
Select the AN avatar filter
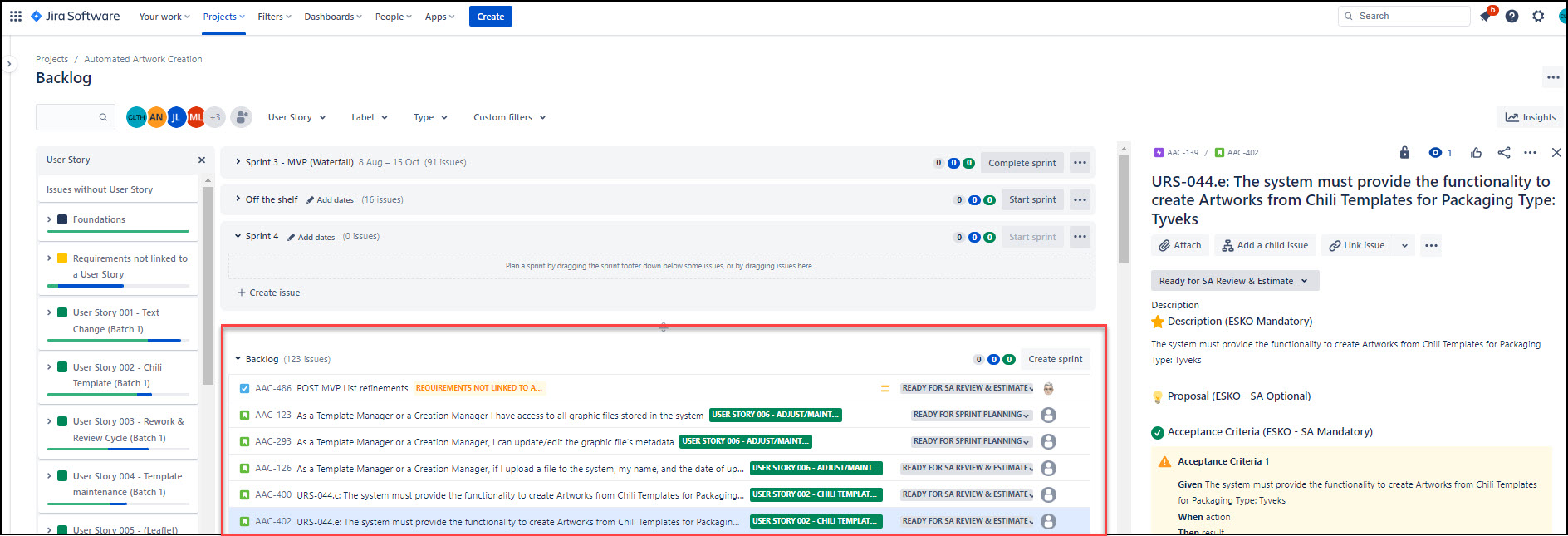156,117
